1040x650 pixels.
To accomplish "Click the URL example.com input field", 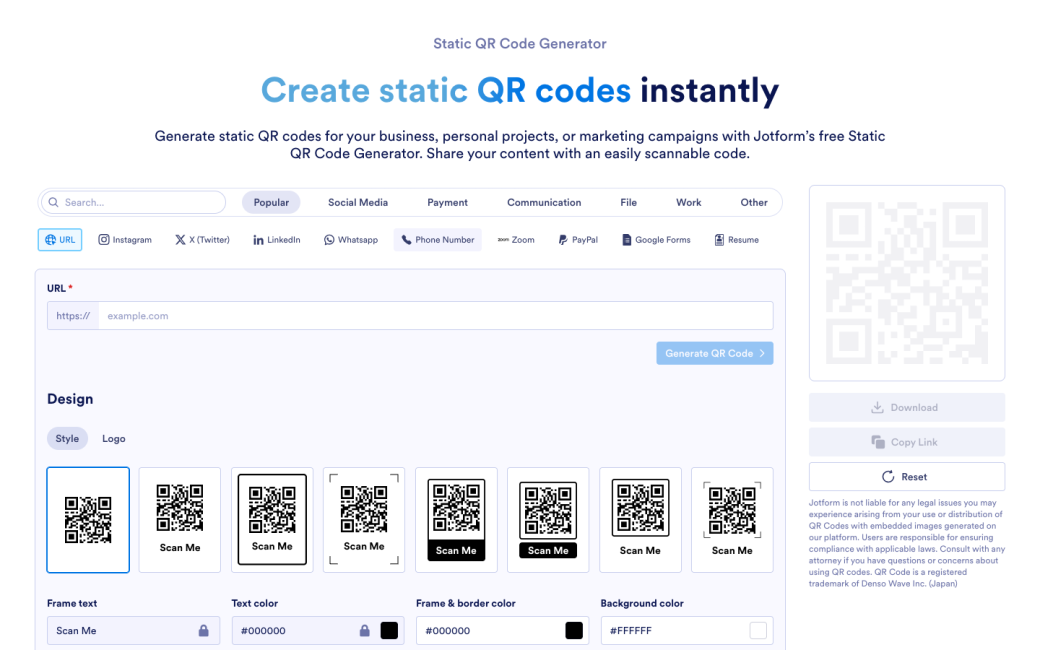I will (x=436, y=316).
